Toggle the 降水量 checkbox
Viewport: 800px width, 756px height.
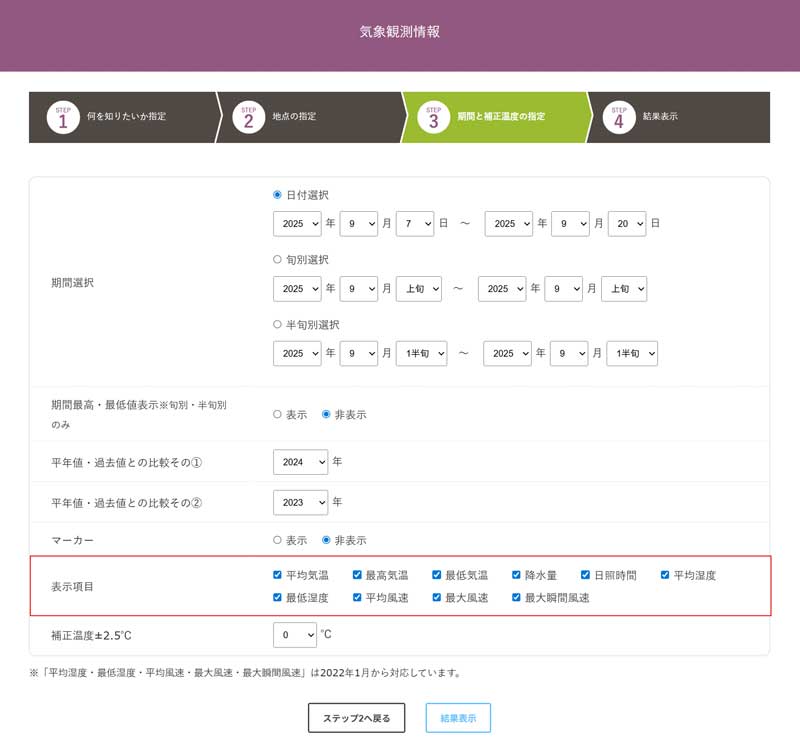point(517,575)
